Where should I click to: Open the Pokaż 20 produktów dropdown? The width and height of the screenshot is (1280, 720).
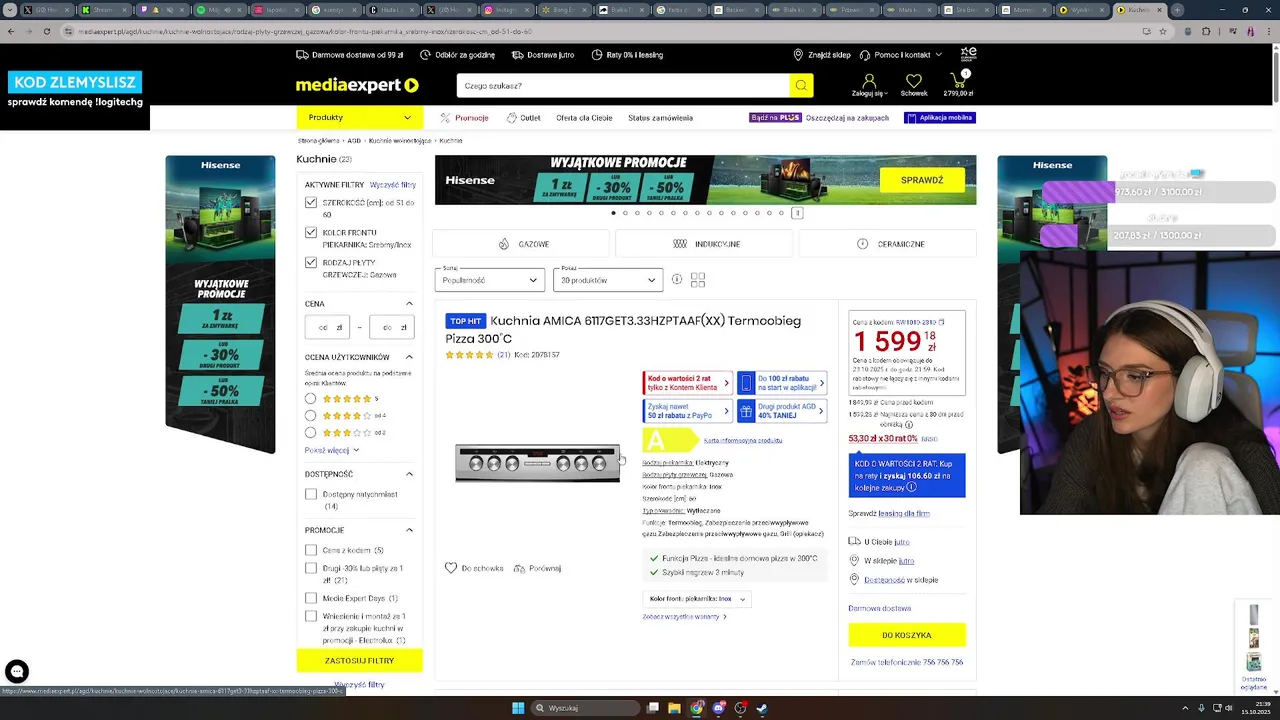click(608, 280)
